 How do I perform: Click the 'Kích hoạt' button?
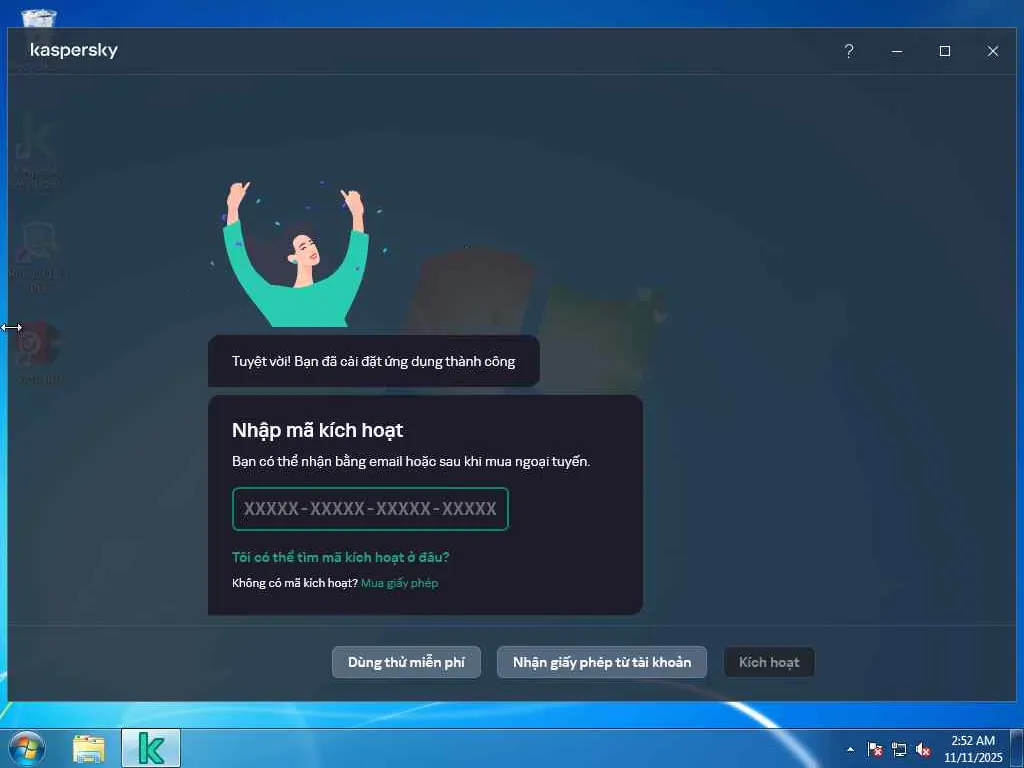[769, 662]
